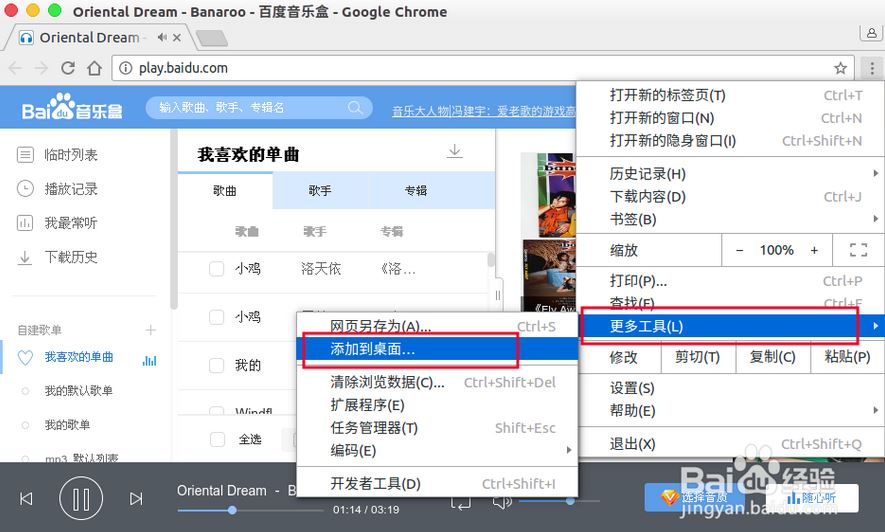885x532 pixels.
Task: Switch to the 专辑 tab
Action: click(x=416, y=191)
